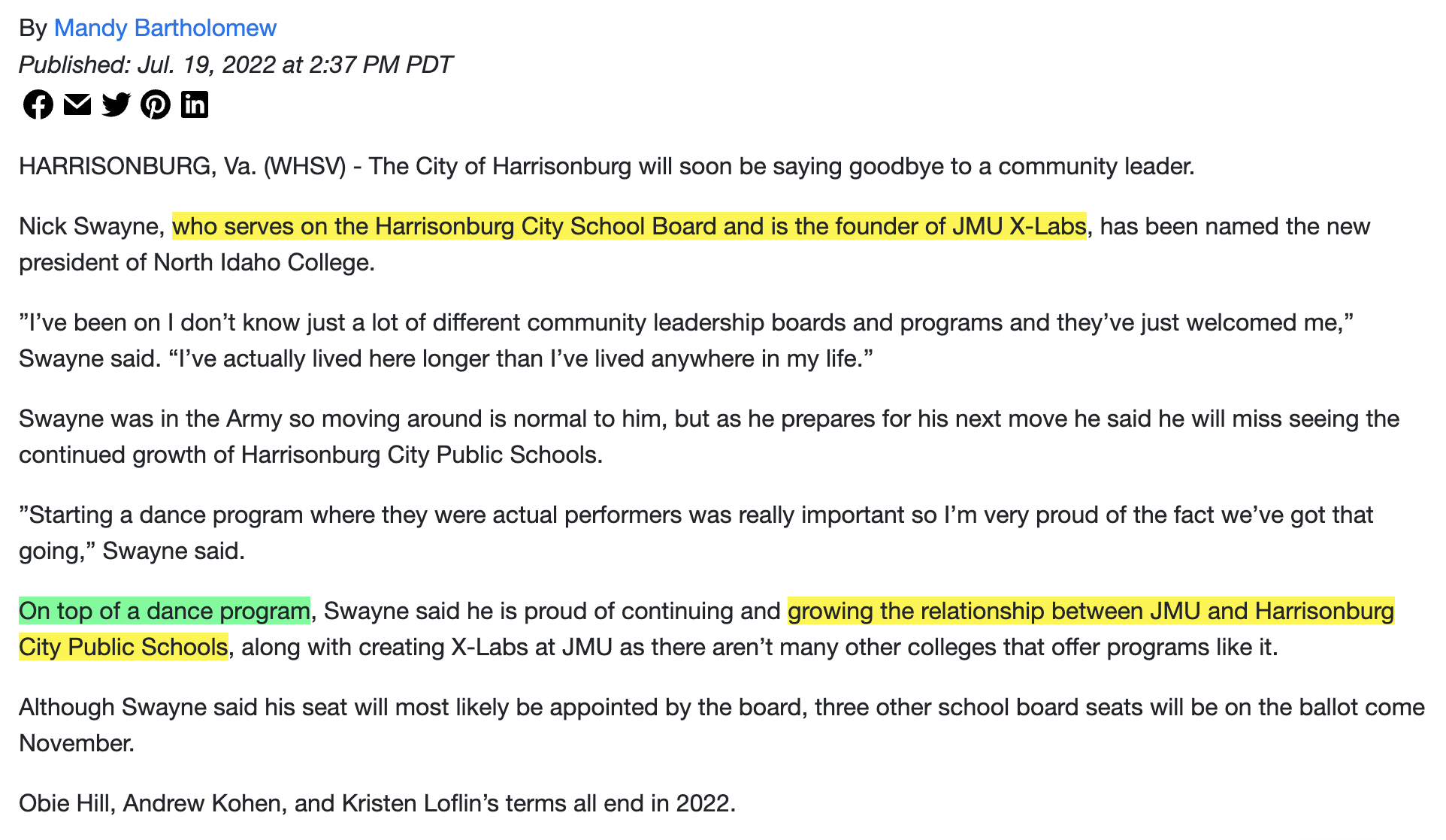The image size is (1446, 840).
Task: Click the published date line
Action: click(x=235, y=65)
